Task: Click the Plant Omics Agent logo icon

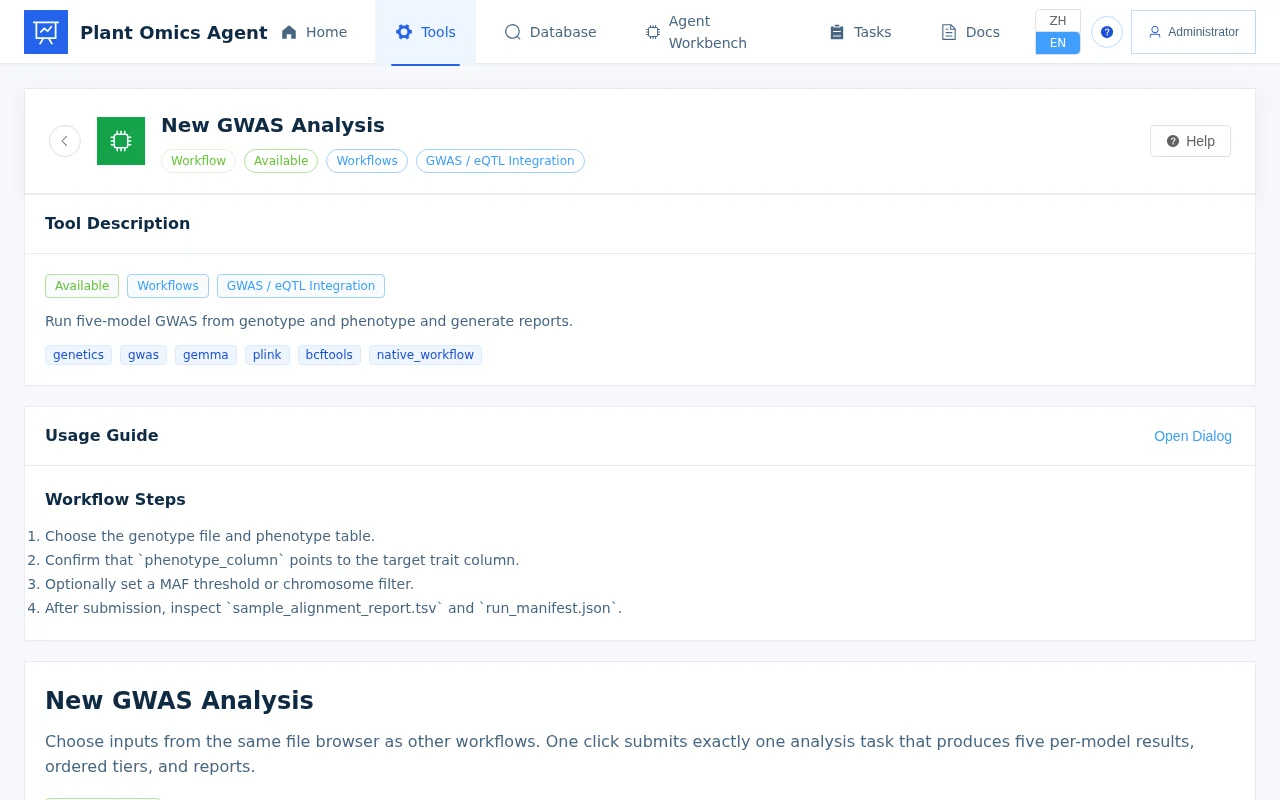Action: 46,32
